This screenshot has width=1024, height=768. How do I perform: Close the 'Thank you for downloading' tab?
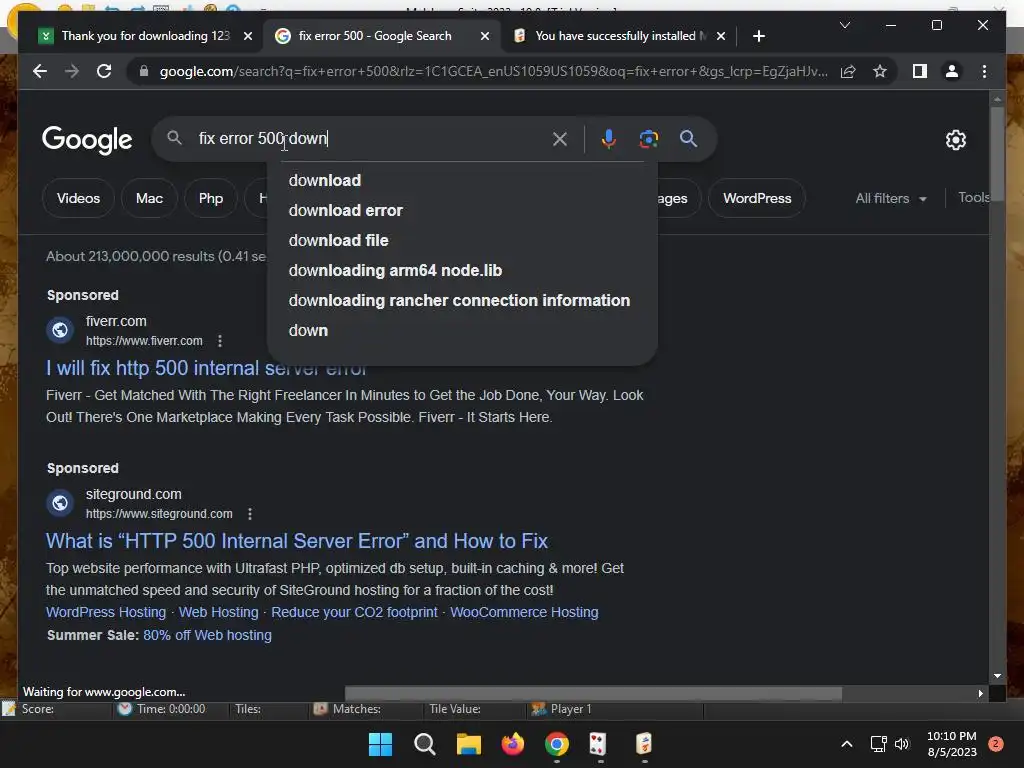click(248, 36)
